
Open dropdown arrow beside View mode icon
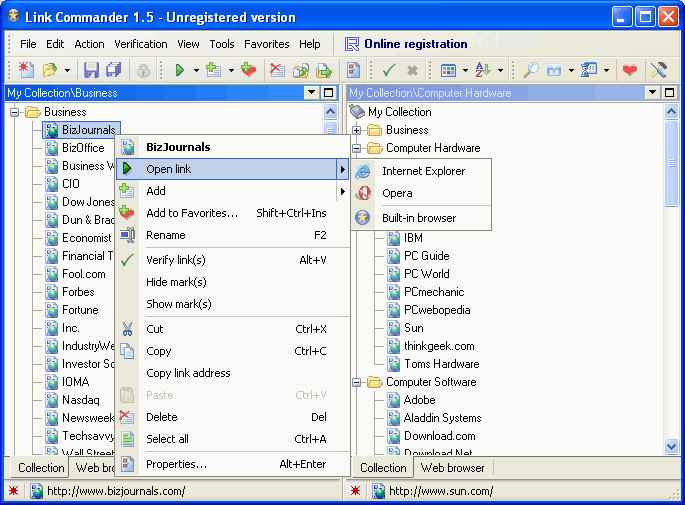465,70
